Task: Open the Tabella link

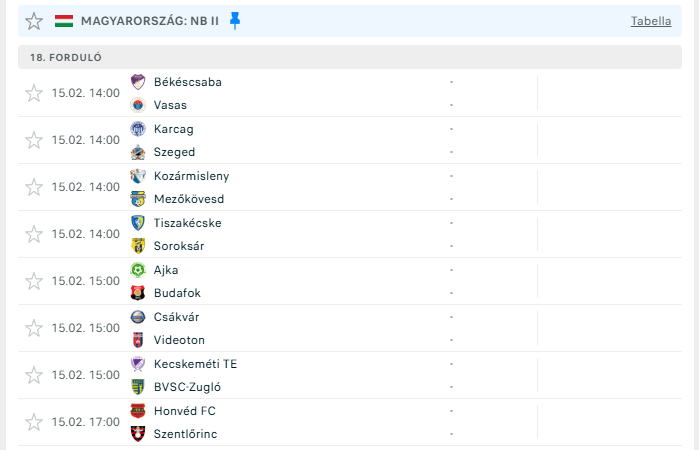Action: click(x=651, y=21)
